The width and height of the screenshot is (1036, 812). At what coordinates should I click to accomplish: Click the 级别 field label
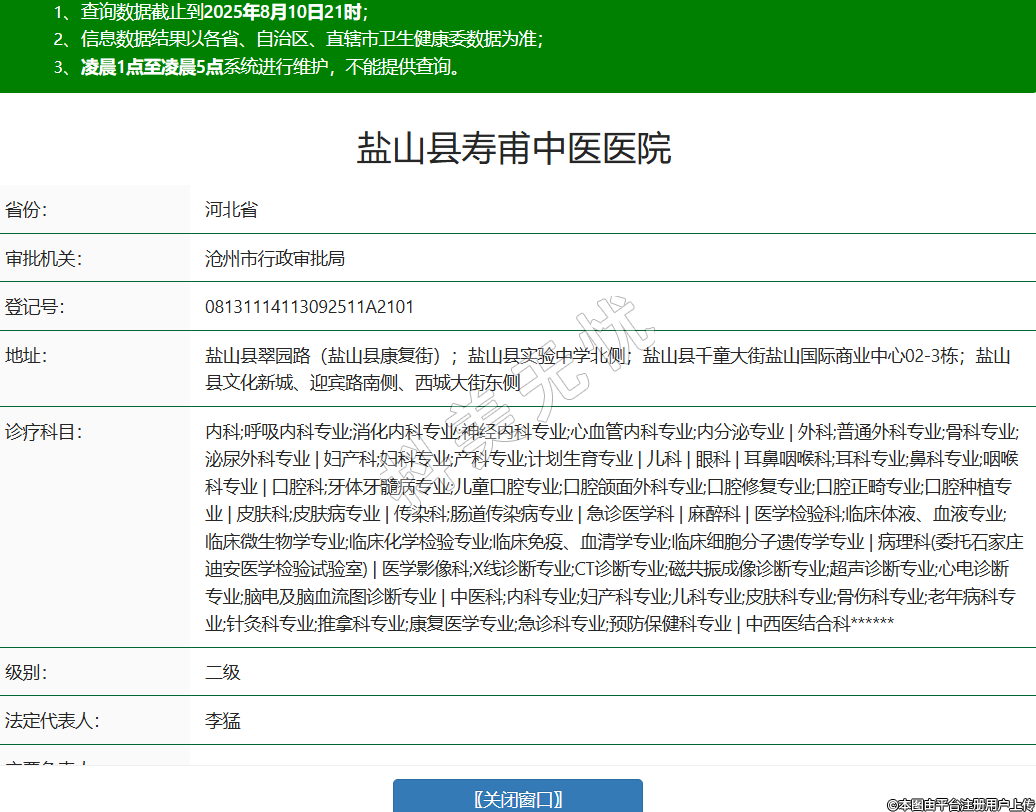(x=27, y=672)
